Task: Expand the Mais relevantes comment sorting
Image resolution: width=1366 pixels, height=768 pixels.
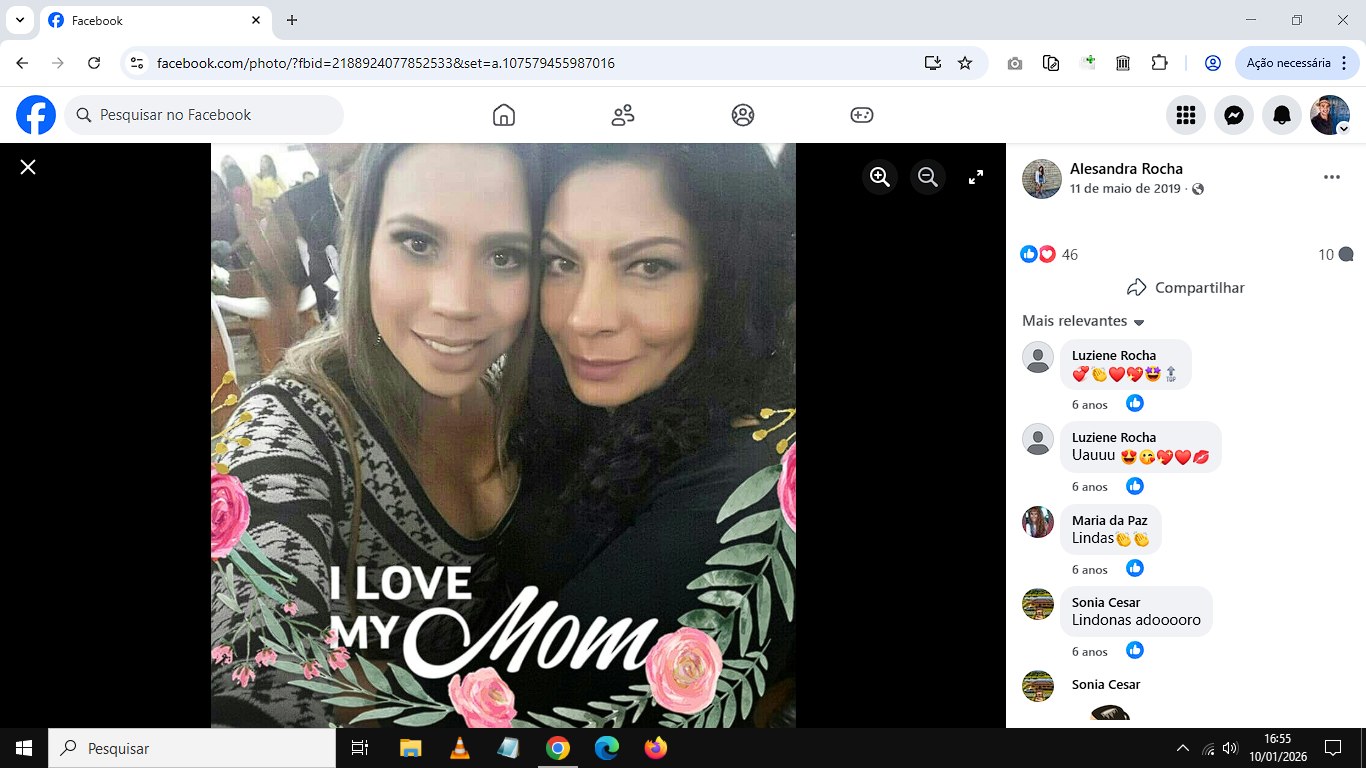Action: [x=1084, y=321]
